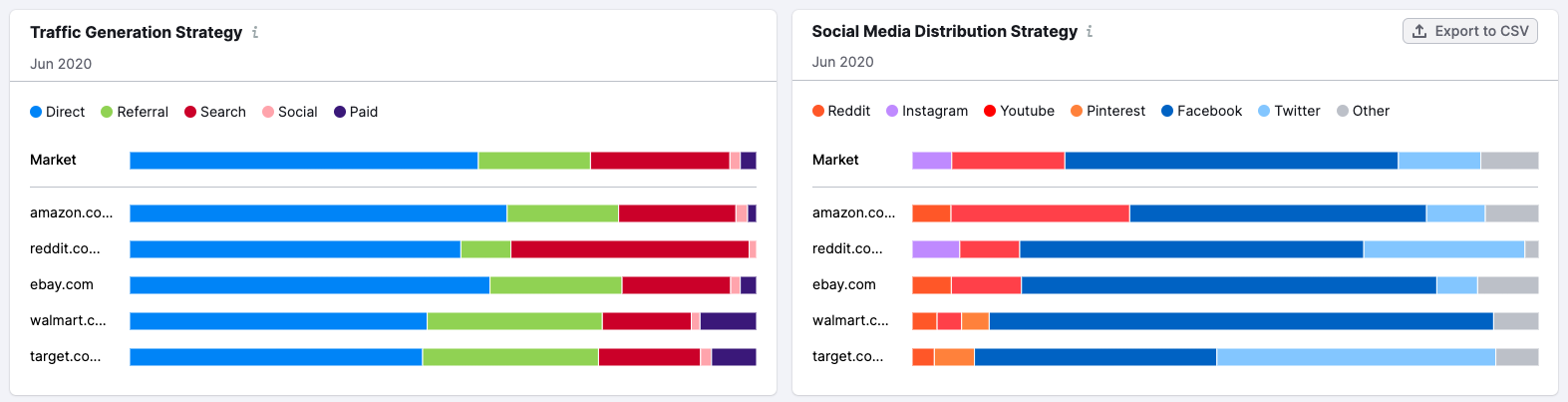Screen dimensions: 1568x402
Task: Click reddit.co... red Search bar segment
Action: (x=629, y=249)
